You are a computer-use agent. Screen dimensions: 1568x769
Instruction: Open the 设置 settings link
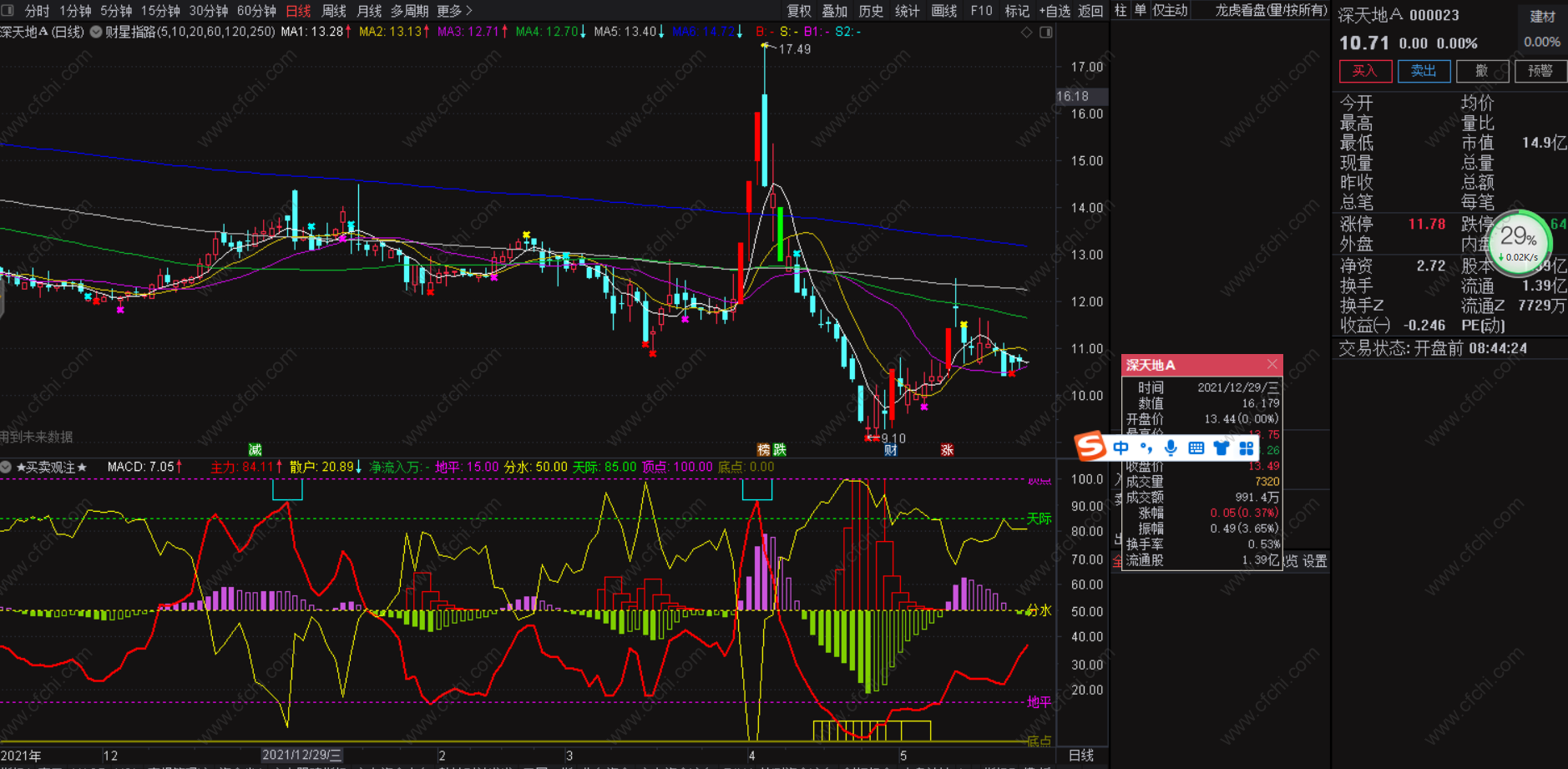(x=1314, y=561)
